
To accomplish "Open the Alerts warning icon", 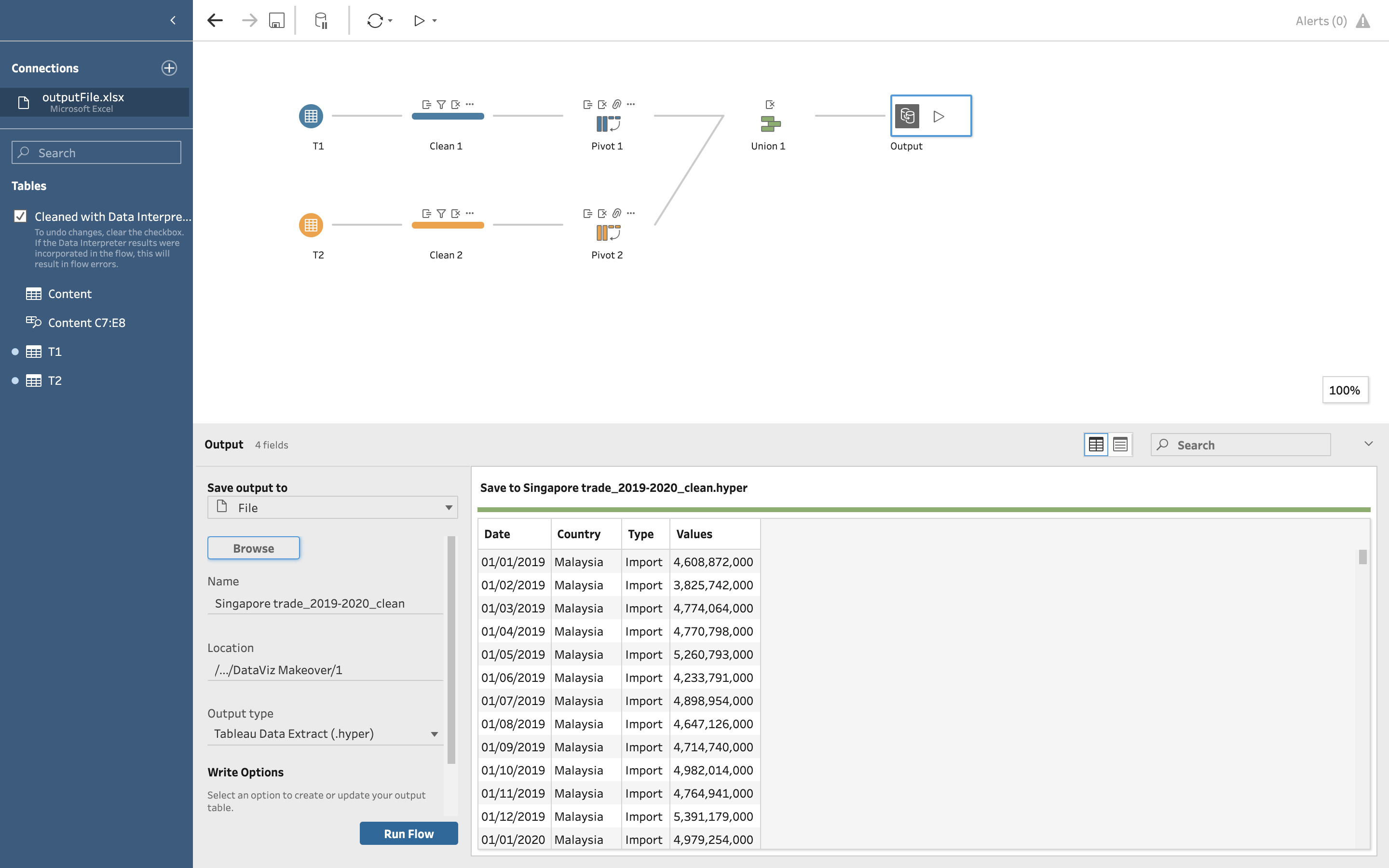I will (x=1362, y=21).
